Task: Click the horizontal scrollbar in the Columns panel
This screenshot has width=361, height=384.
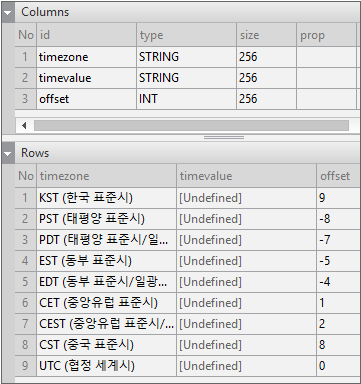Action: coord(191,126)
